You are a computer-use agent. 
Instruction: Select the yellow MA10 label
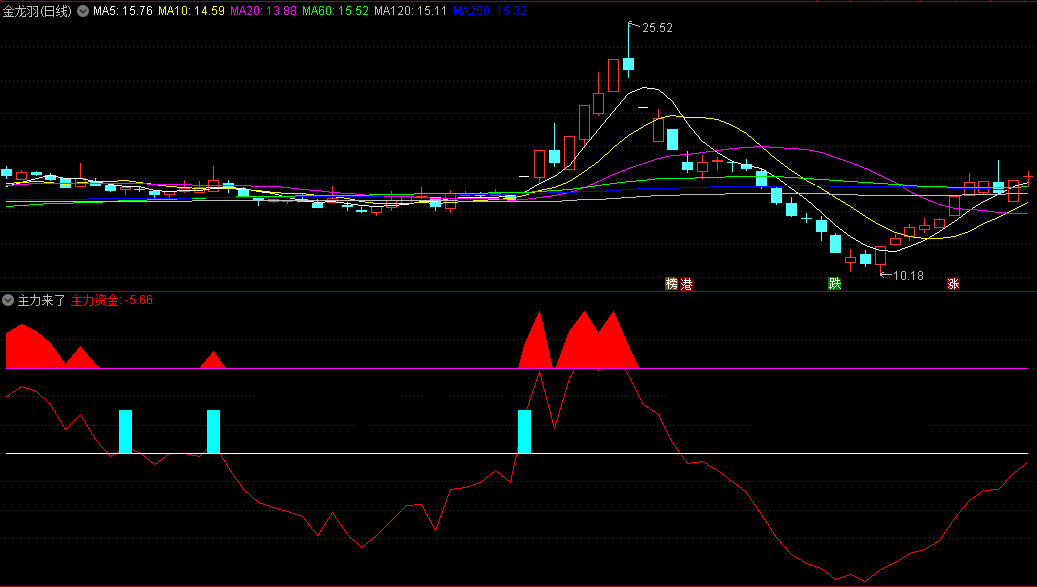(x=192, y=11)
